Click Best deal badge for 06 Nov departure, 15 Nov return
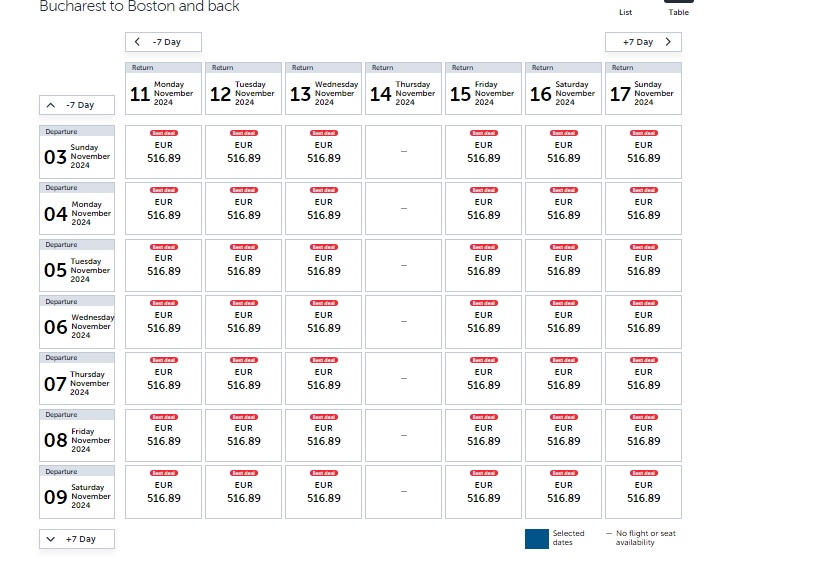This screenshot has height=565, width=819. coord(483,303)
